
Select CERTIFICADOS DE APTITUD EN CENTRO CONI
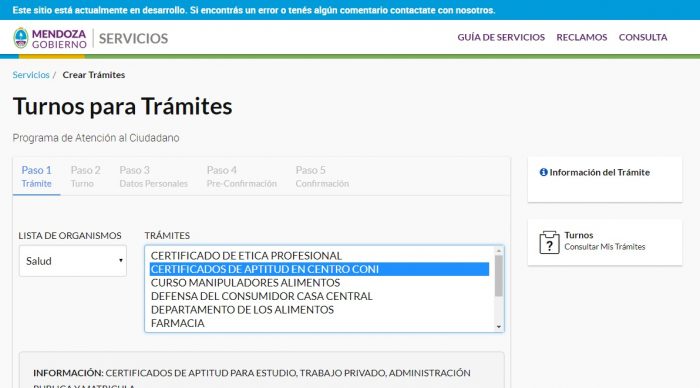click(x=320, y=269)
